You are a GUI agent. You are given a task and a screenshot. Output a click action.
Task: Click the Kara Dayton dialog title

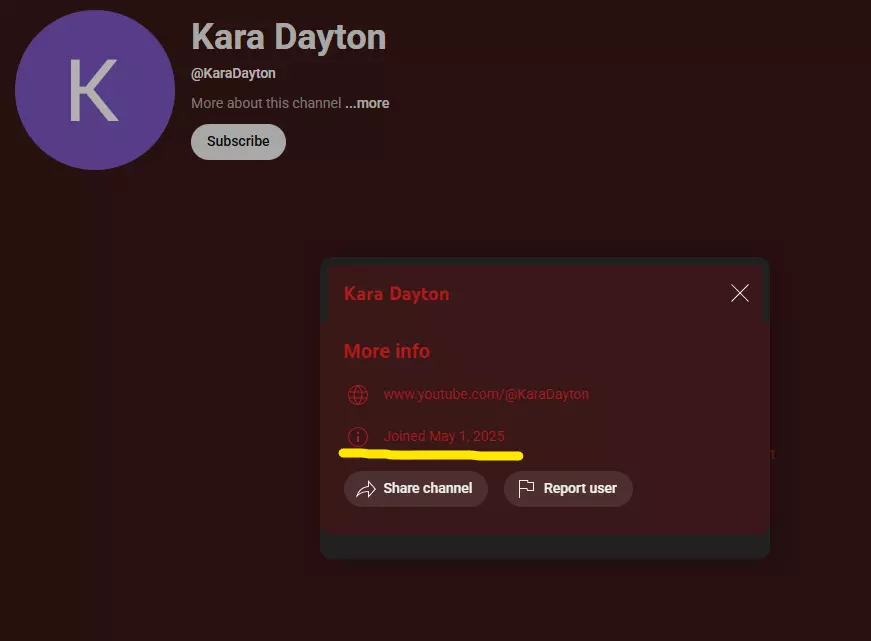point(397,294)
